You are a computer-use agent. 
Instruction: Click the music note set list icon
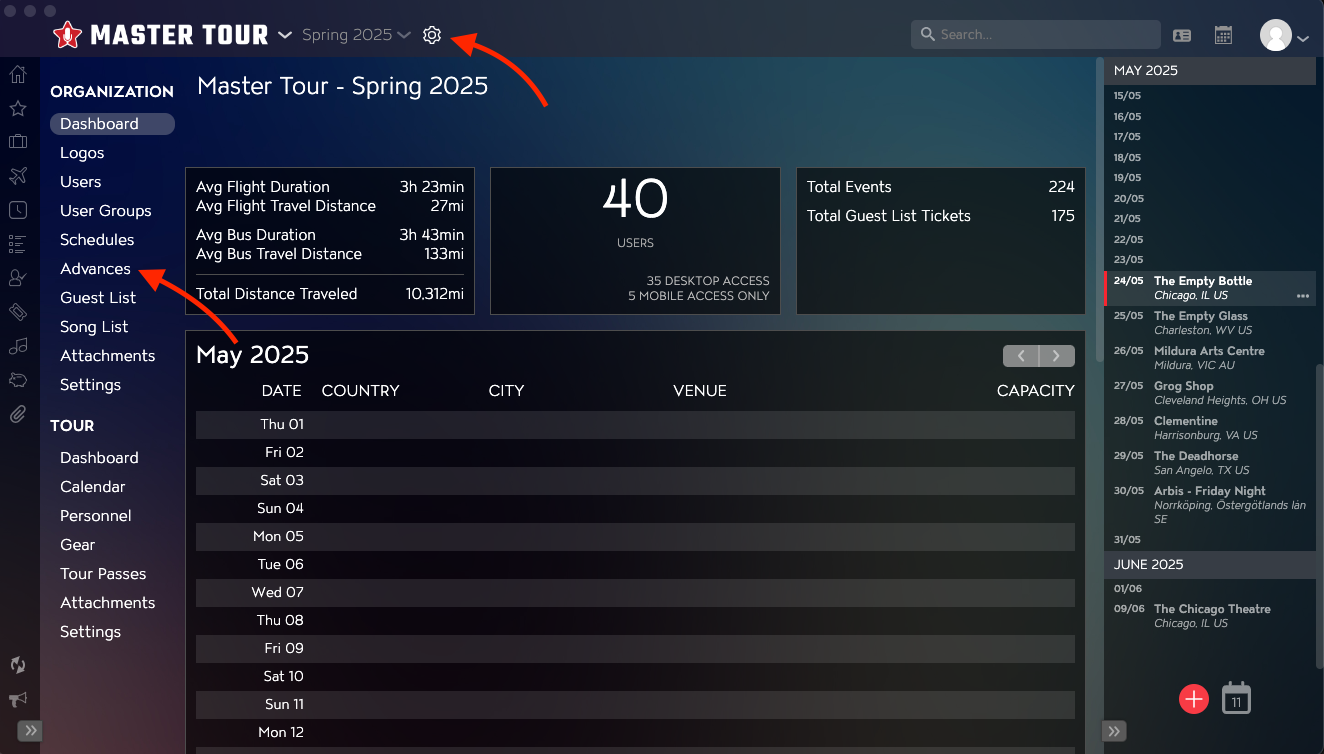(17, 346)
